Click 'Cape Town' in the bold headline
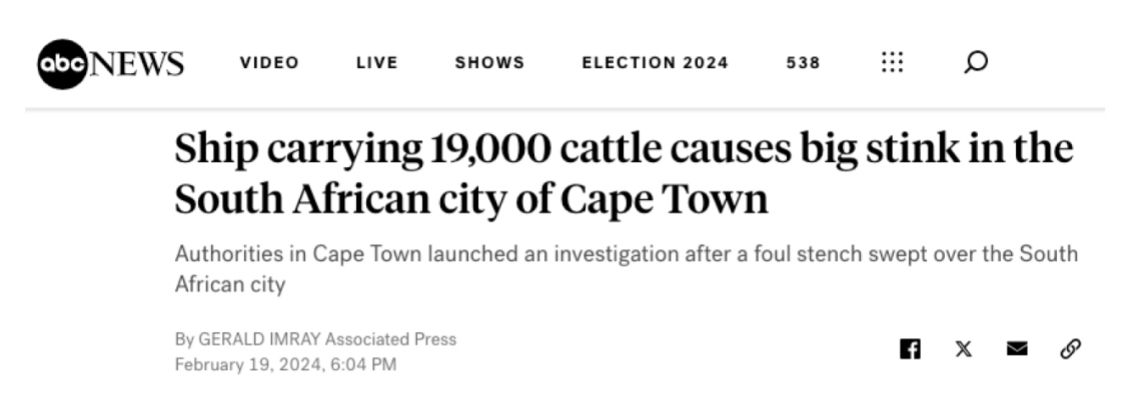Image resolution: width=1138 pixels, height=420 pixels. (x=663, y=199)
